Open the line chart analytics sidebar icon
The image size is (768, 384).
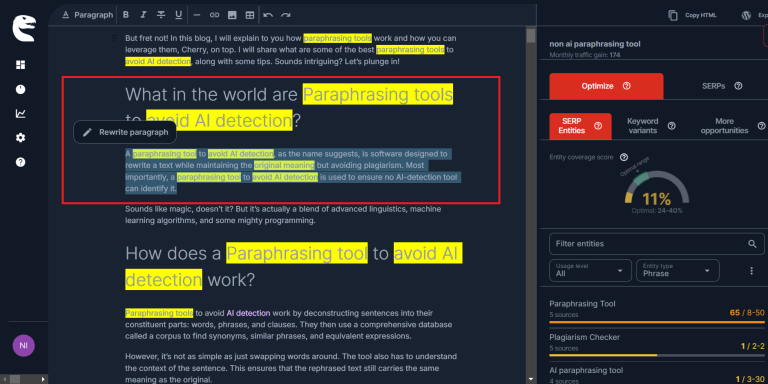coord(21,114)
